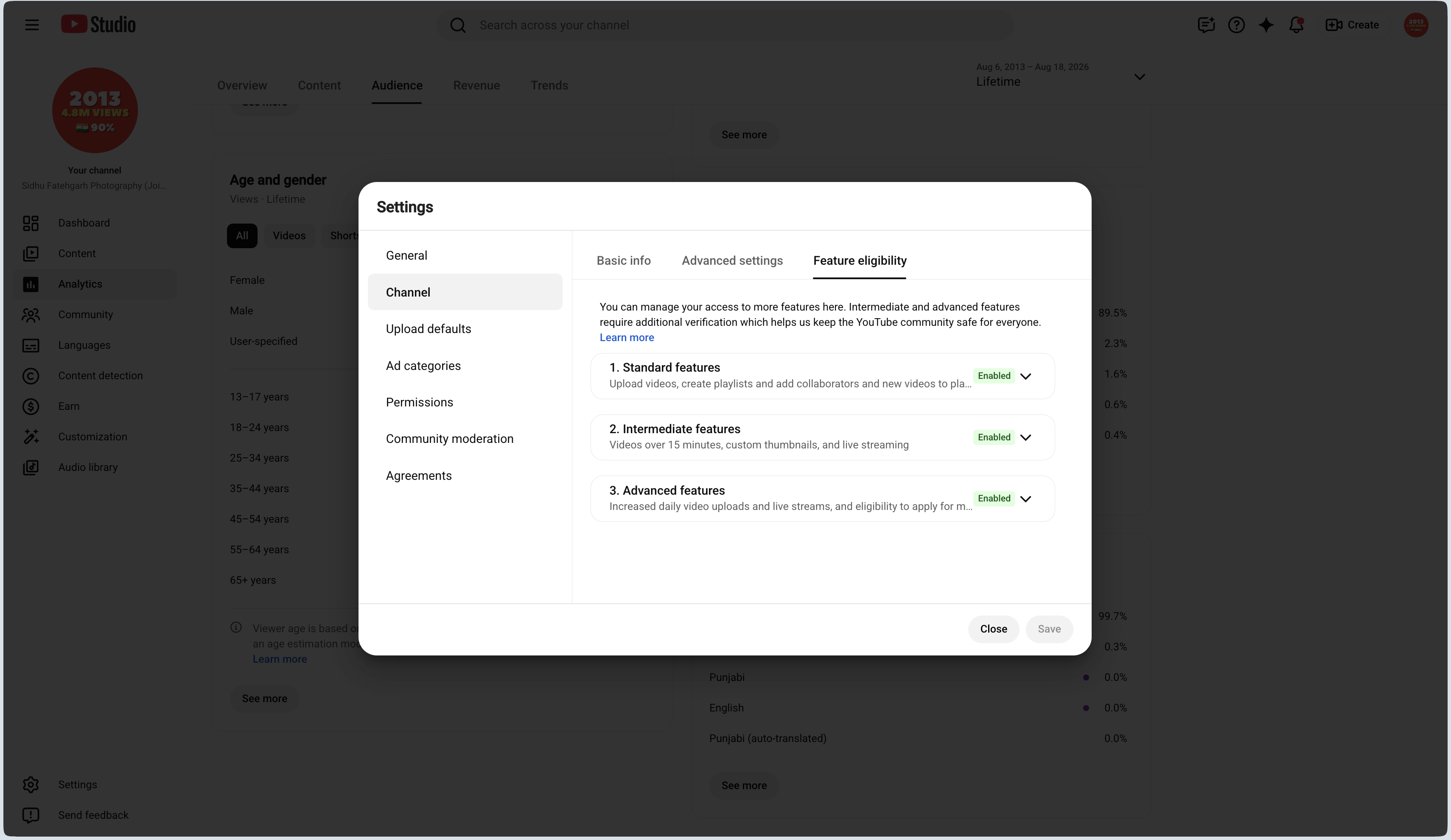Expand the Standard features section

pyautogui.click(x=1025, y=376)
